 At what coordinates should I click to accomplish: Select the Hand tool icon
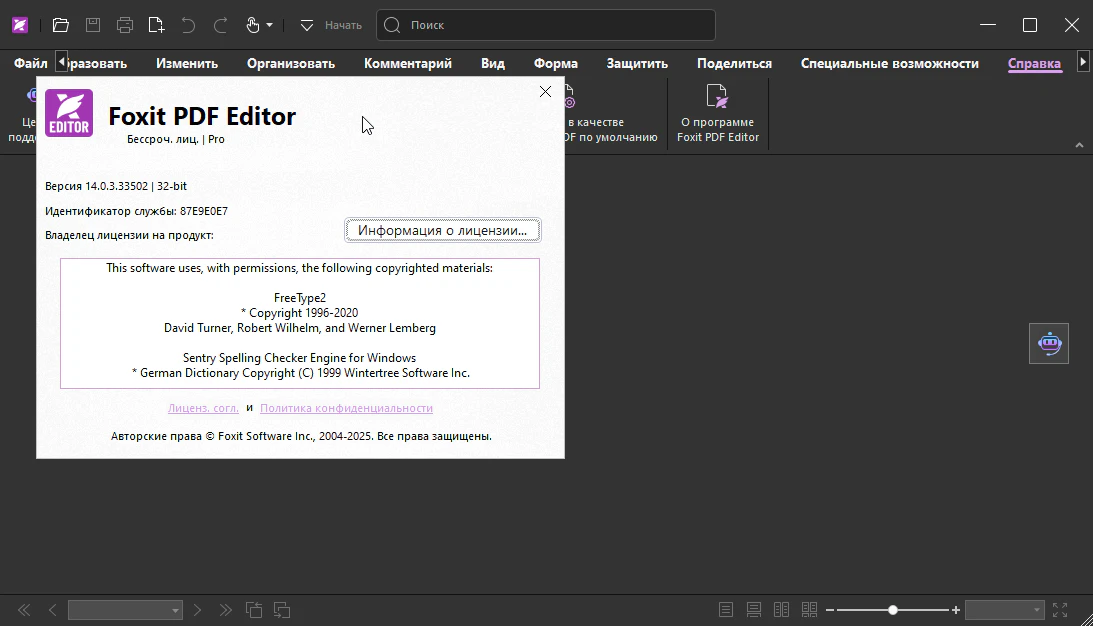point(253,25)
